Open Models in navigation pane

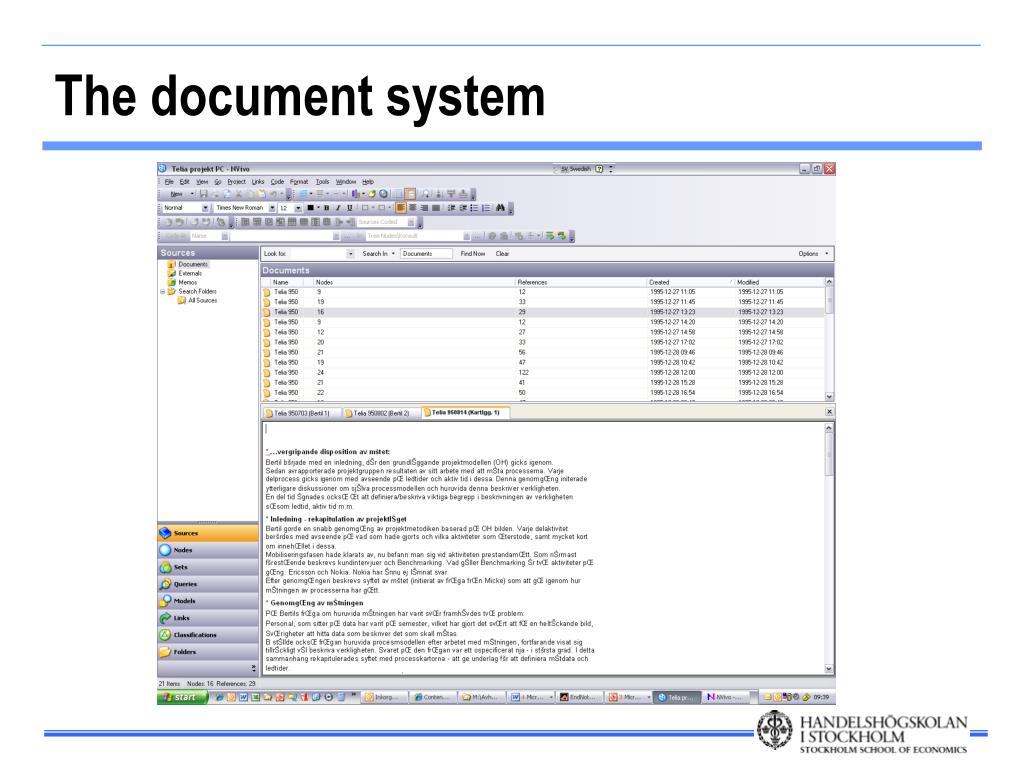point(208,601)
